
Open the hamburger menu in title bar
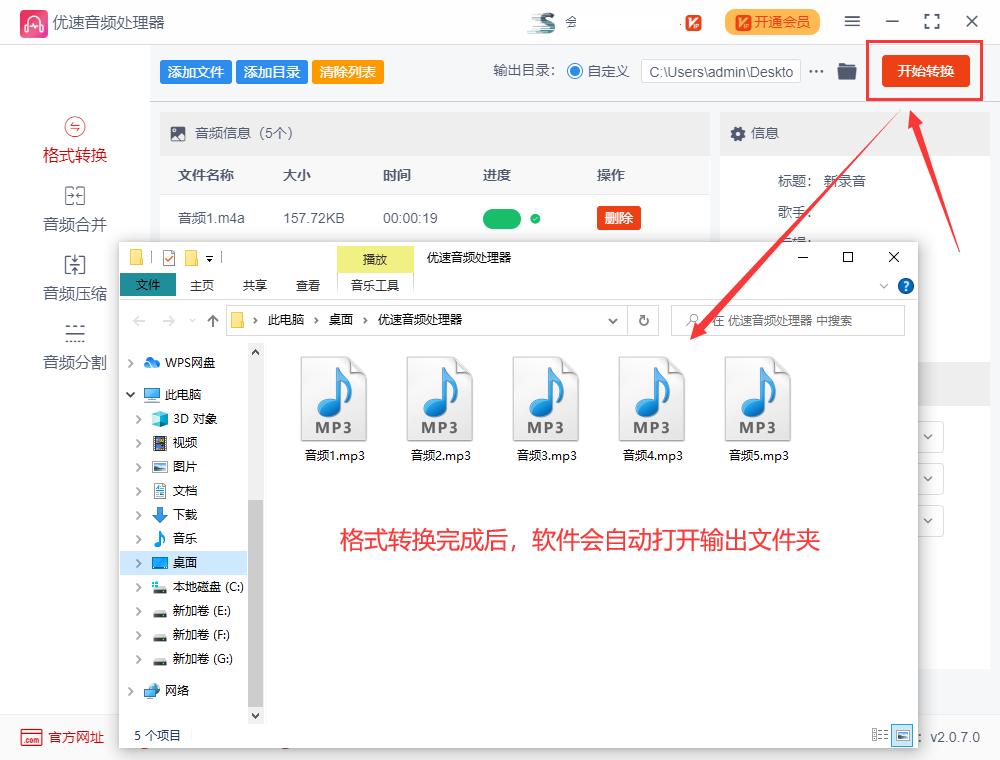point(852,22)
